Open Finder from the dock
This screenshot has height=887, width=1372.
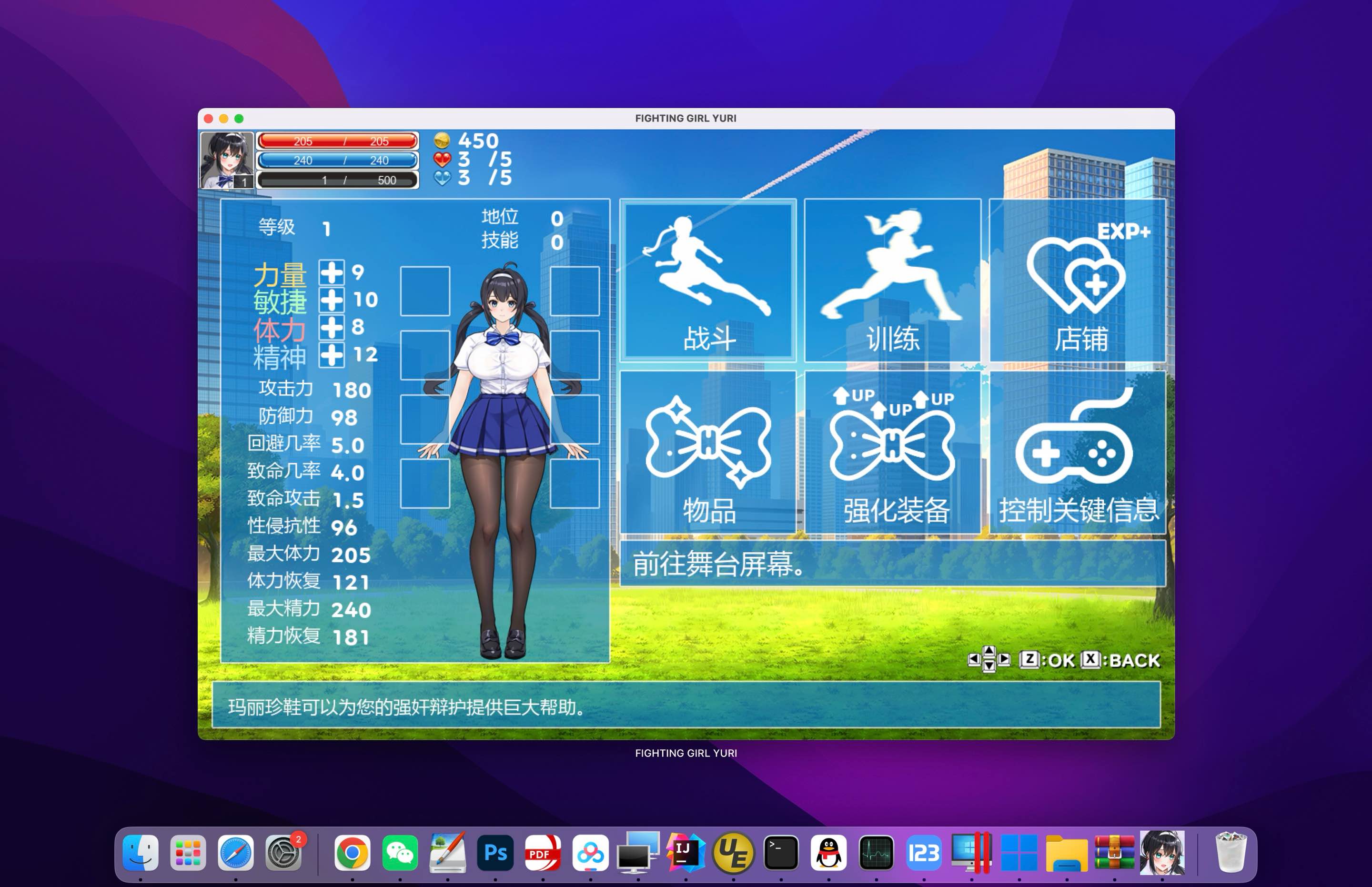click(x=141, y=853)
